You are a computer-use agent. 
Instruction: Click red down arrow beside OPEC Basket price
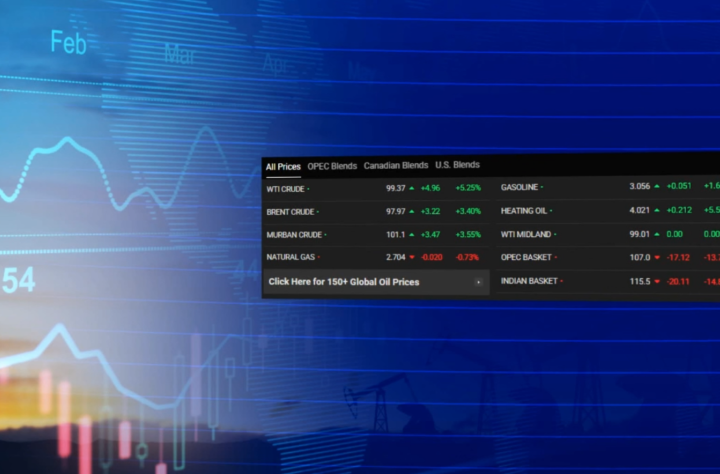click(657, 257)
